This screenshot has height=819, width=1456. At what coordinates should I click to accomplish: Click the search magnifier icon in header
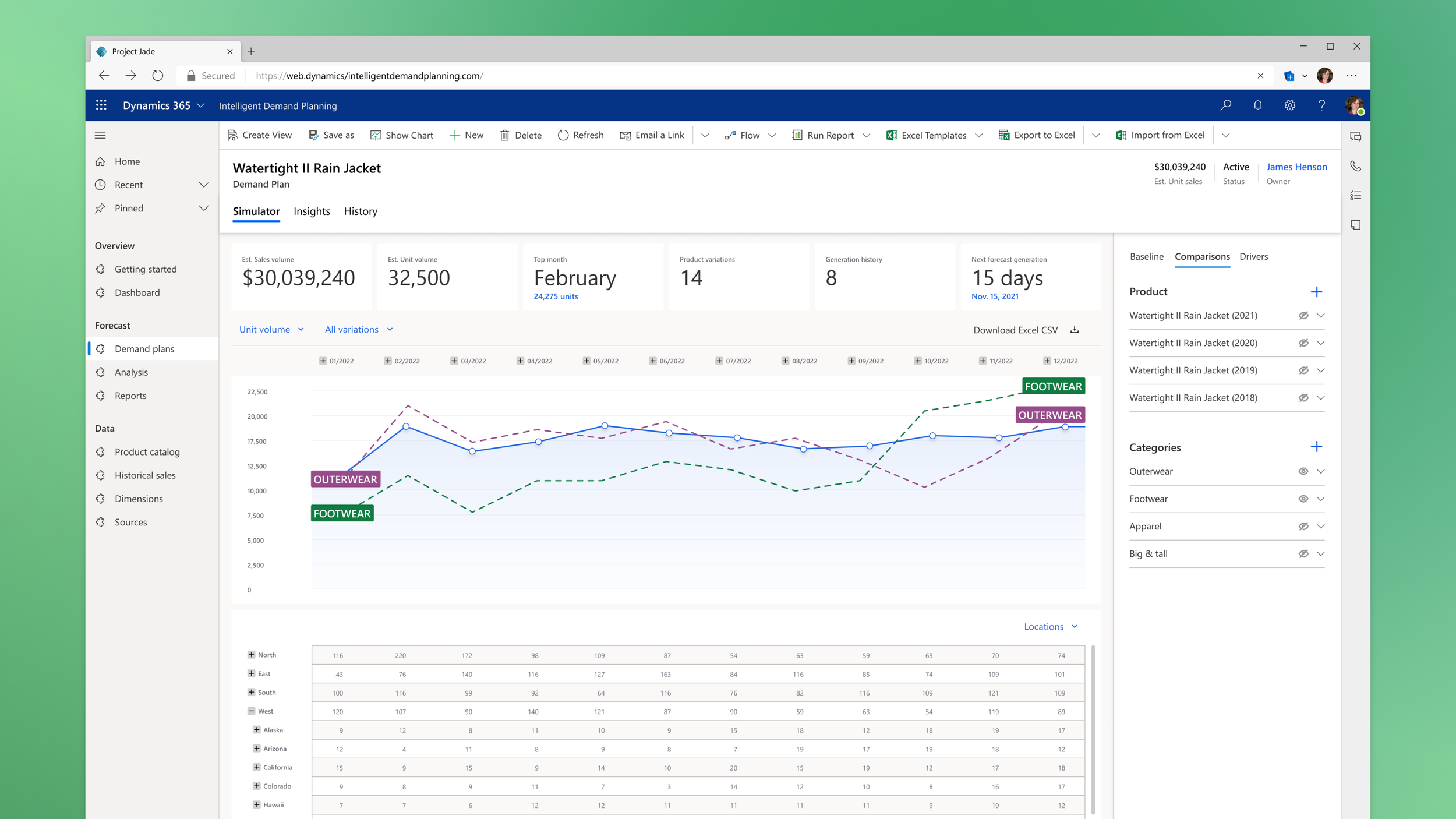pyautogui.click(x=1226, y=105)
